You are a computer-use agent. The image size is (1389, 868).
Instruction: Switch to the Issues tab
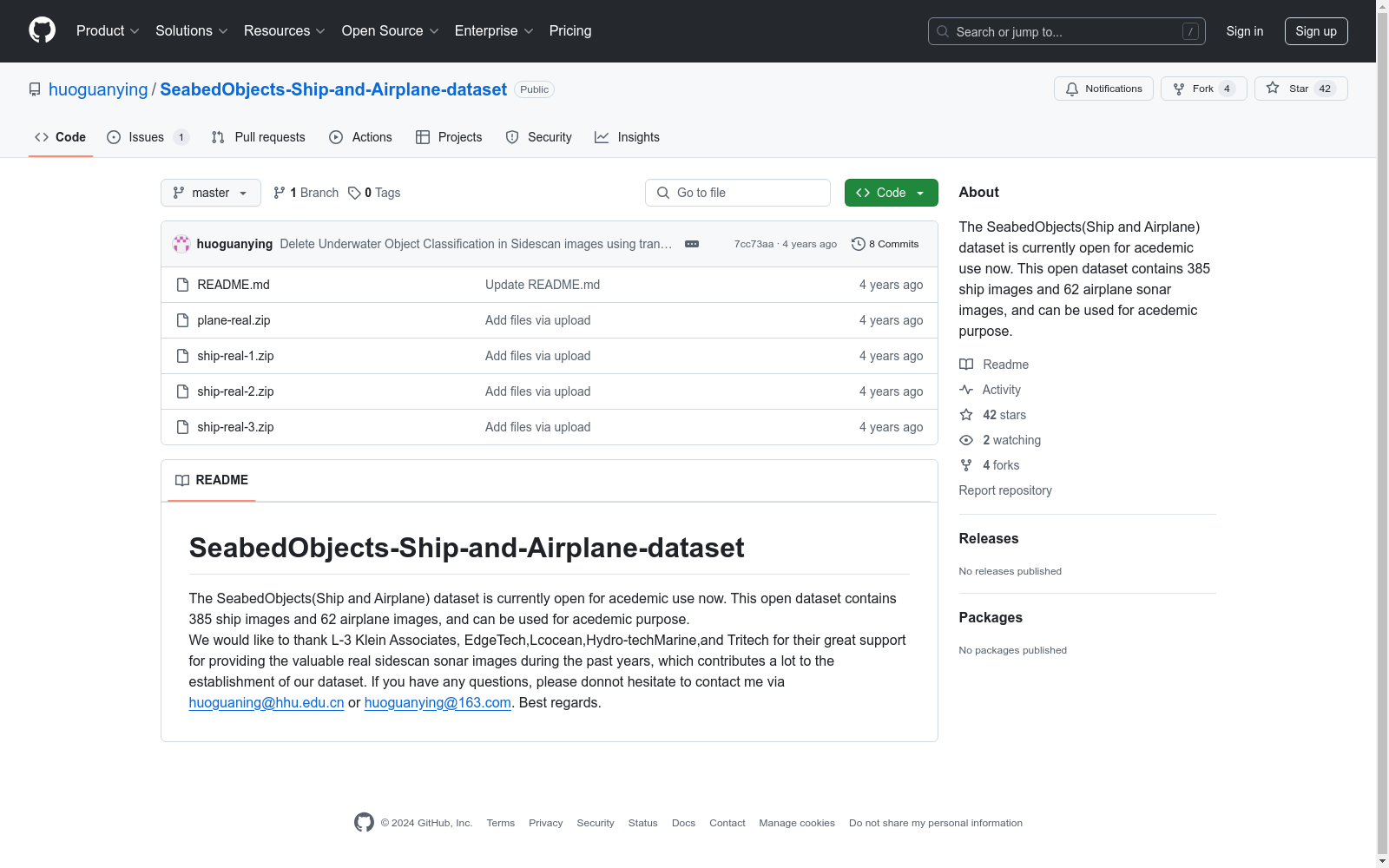coord(147,137)
